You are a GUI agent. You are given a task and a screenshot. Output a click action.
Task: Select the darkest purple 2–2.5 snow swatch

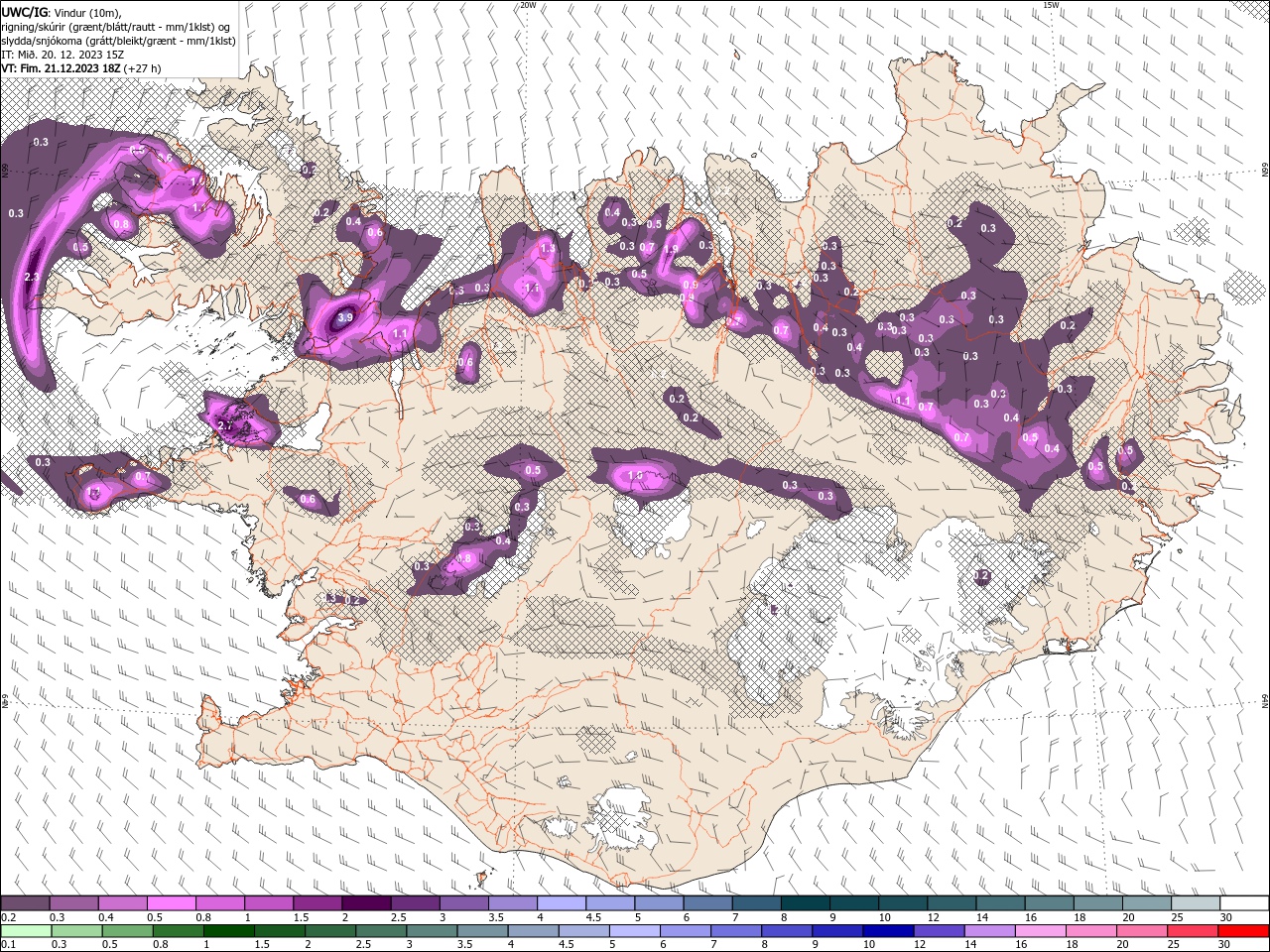pos(366,903)
